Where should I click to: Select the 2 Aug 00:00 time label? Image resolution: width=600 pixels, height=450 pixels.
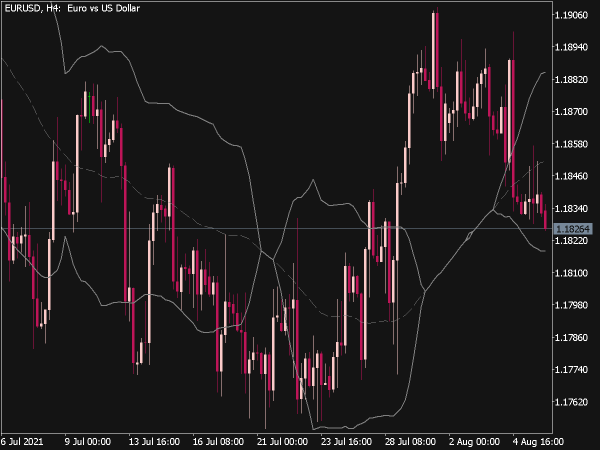(x=474, y=442)
